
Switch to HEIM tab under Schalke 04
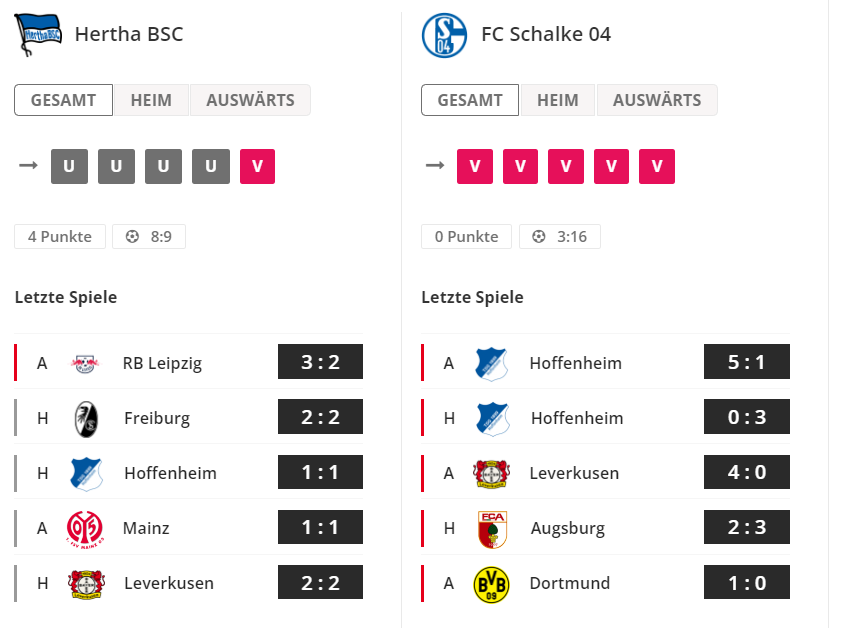click(558, 100)
